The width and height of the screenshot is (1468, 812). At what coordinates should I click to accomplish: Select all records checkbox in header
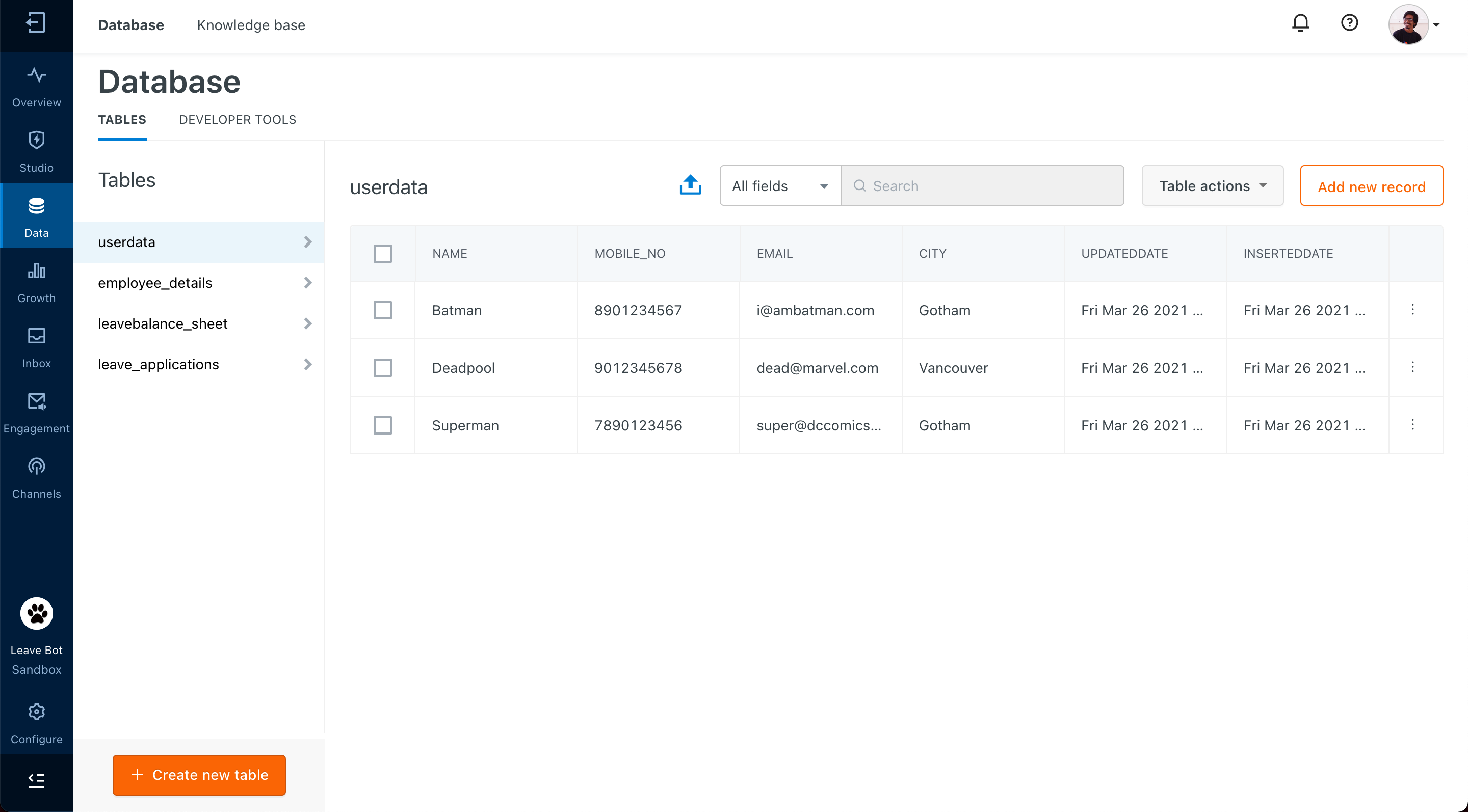click(382, 253)
